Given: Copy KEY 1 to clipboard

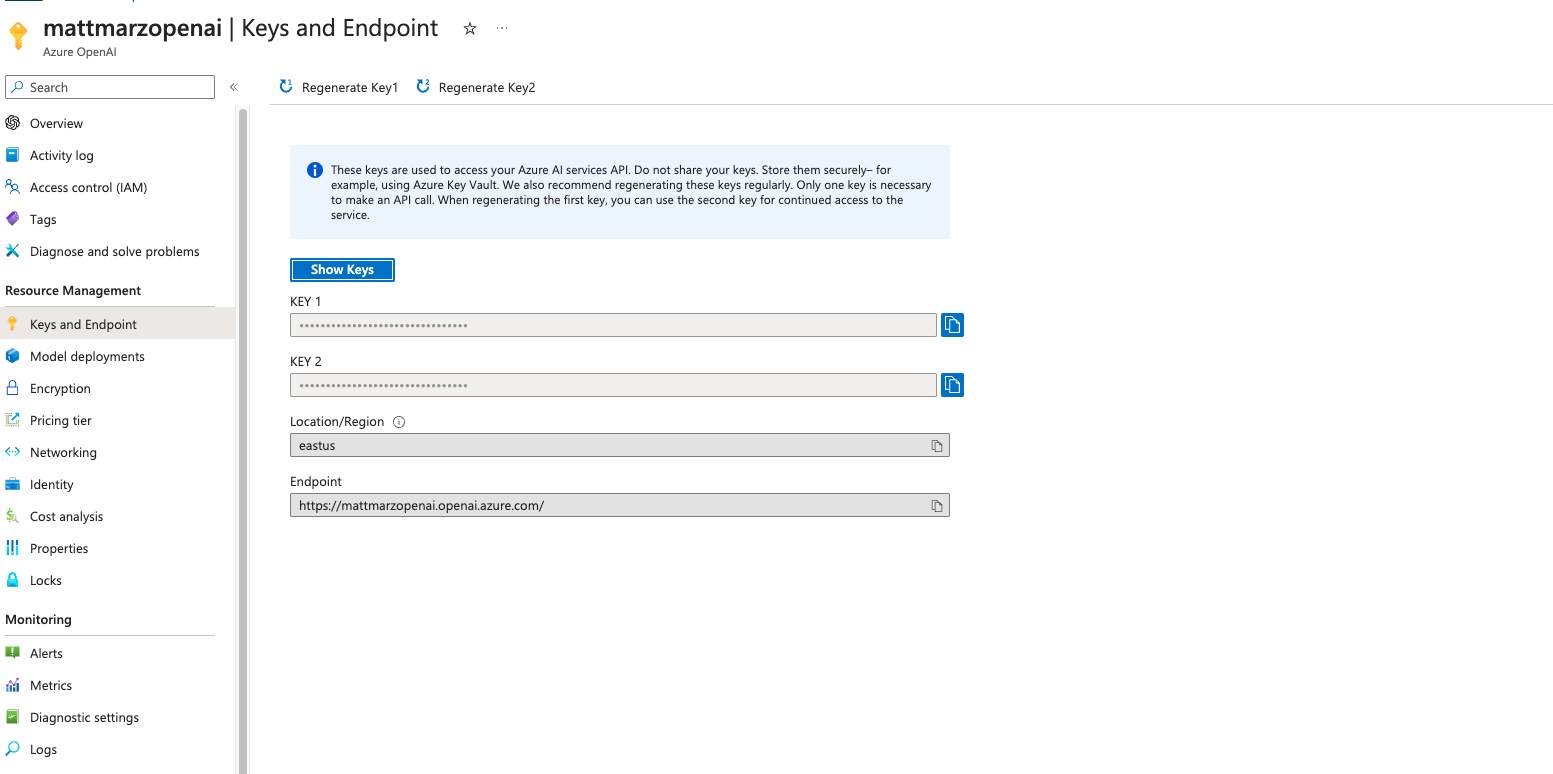Looking at the screenshot, I should click(x=952, y=325).
